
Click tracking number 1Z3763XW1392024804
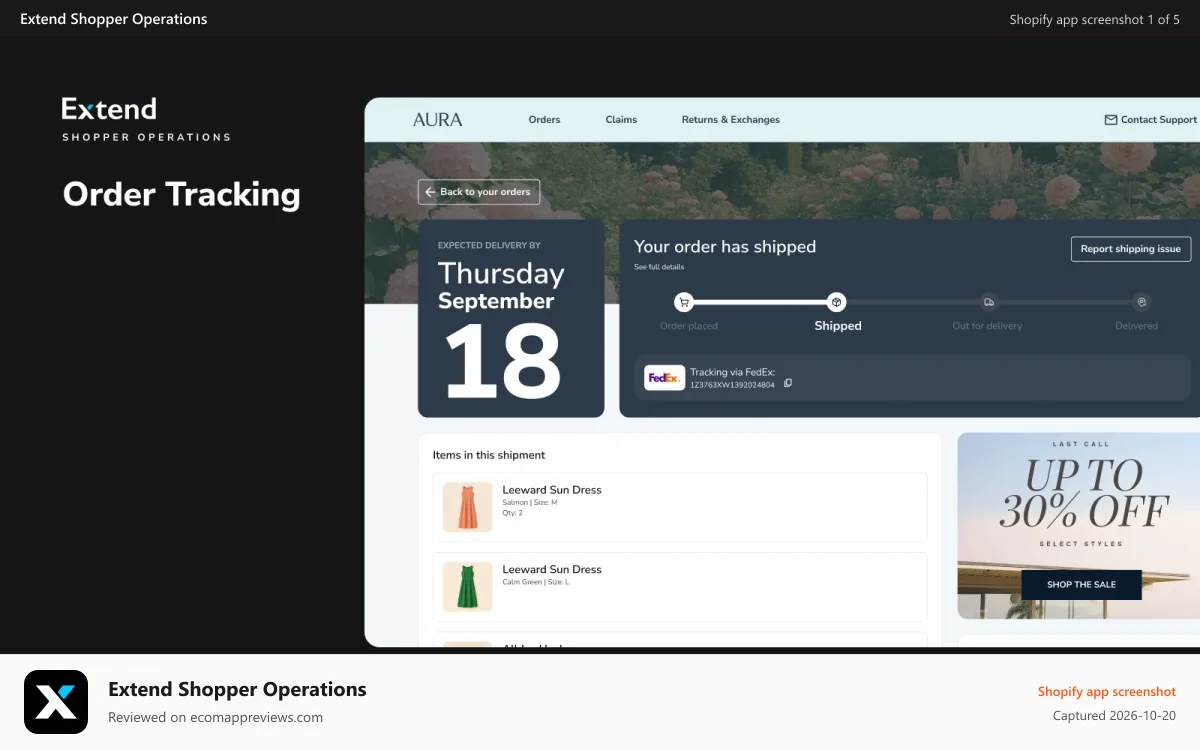732,384
